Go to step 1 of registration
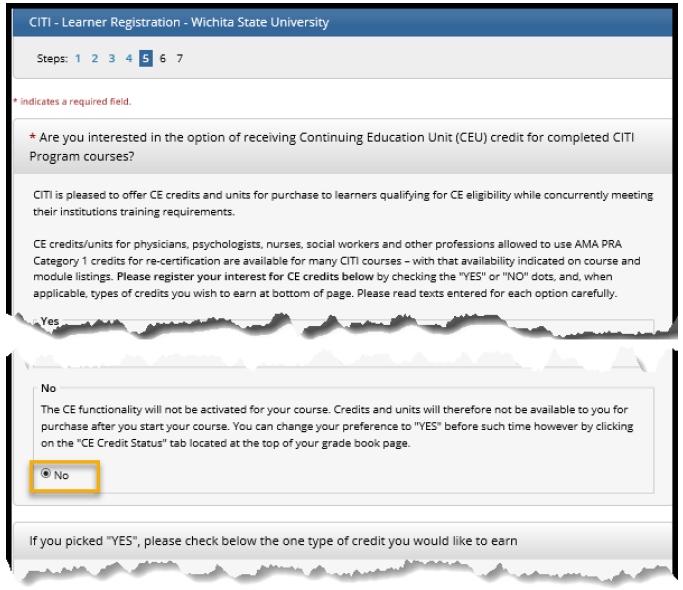The height and width of the screenshot is (590, 683). [x=78, y=59]
